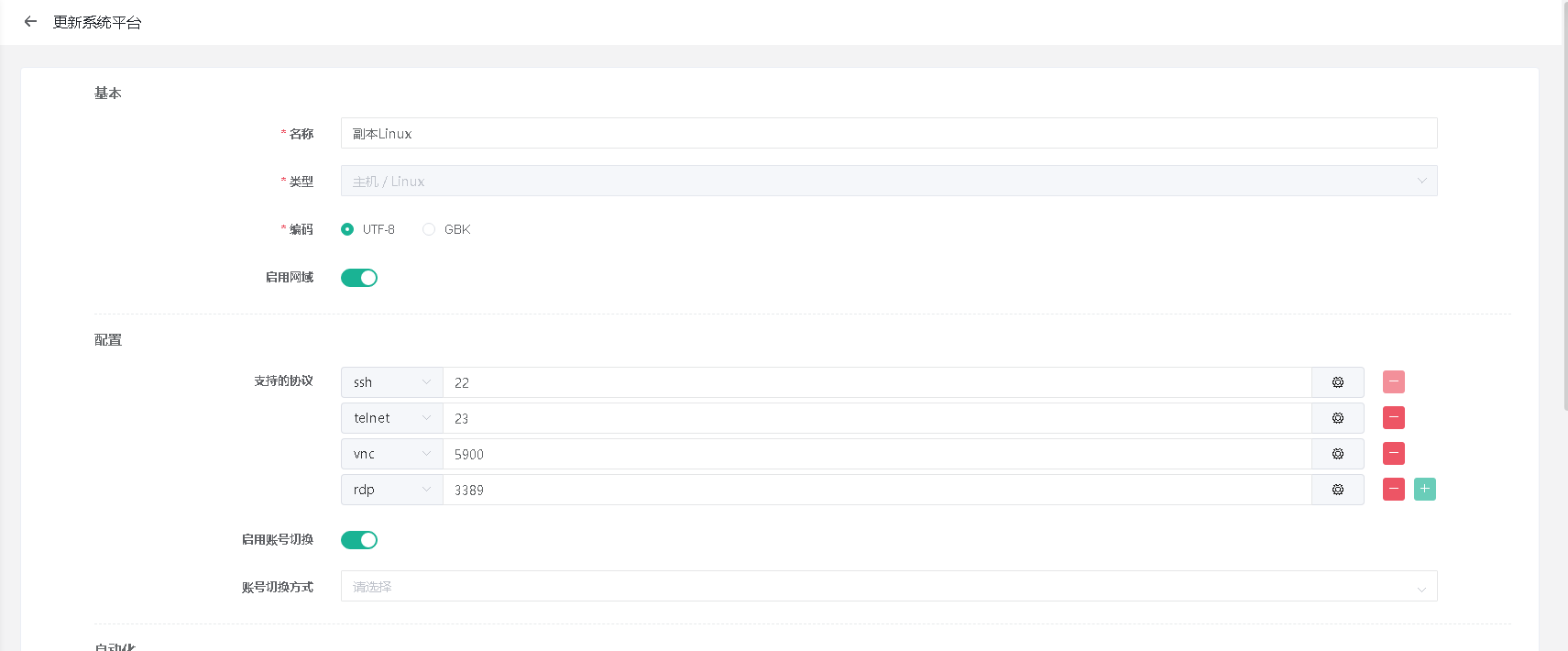
Task: Open settings gear for ssh protocol
Action: tap(1338, 382)
